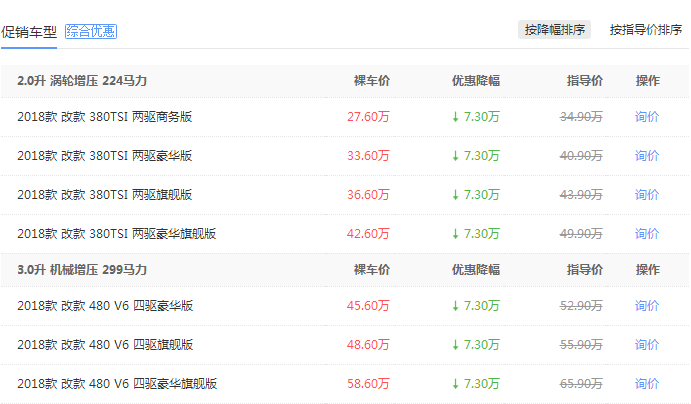Click the 27.60万 bare car price
The image size is (691, 404).
(368, 117)
